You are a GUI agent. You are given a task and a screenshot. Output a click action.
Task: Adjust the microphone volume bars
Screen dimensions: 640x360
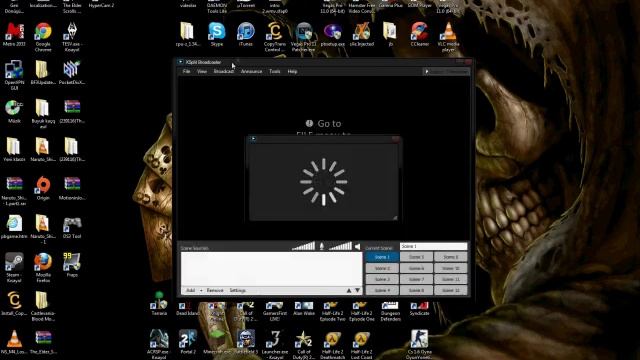pyautogui.click(x=303, y=246)
